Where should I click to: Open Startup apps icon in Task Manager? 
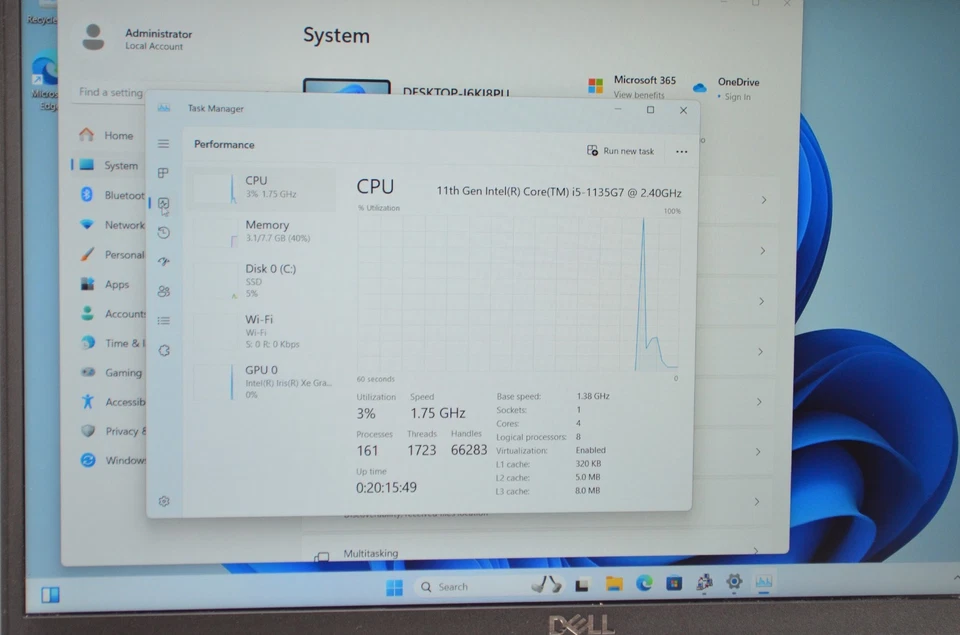[x=163, y=261]
